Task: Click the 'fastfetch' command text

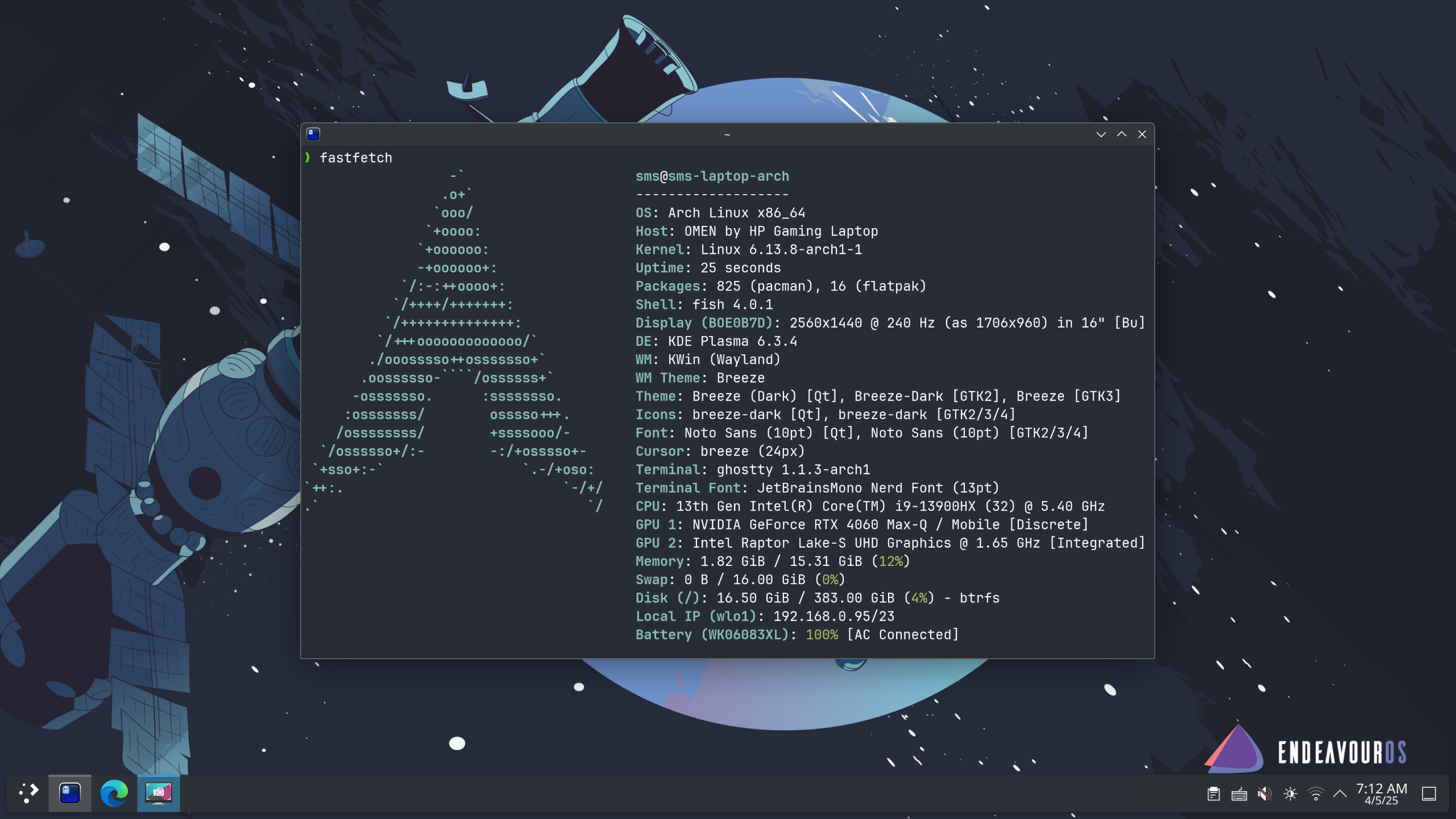Action: pyautogui.click(x=356, y=158)
